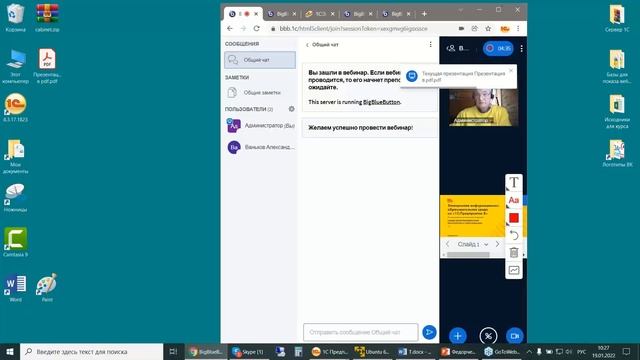
Task: Open the browser share icon
Action: pos(474,29)
